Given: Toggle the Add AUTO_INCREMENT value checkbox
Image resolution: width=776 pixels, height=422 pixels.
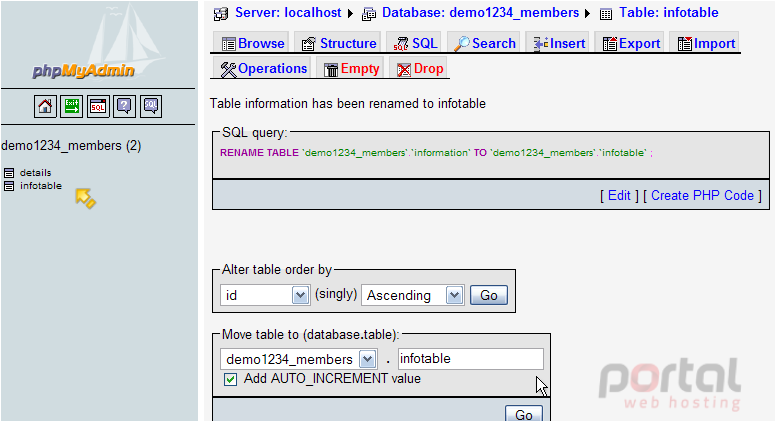Looking at the screenshot, I should (230, 379).
